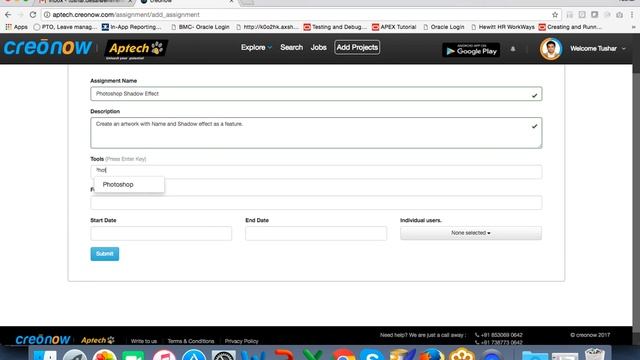The image size is (640, 360).
Task: Switch to the creonow browser tab
Action: pos(187,2)
